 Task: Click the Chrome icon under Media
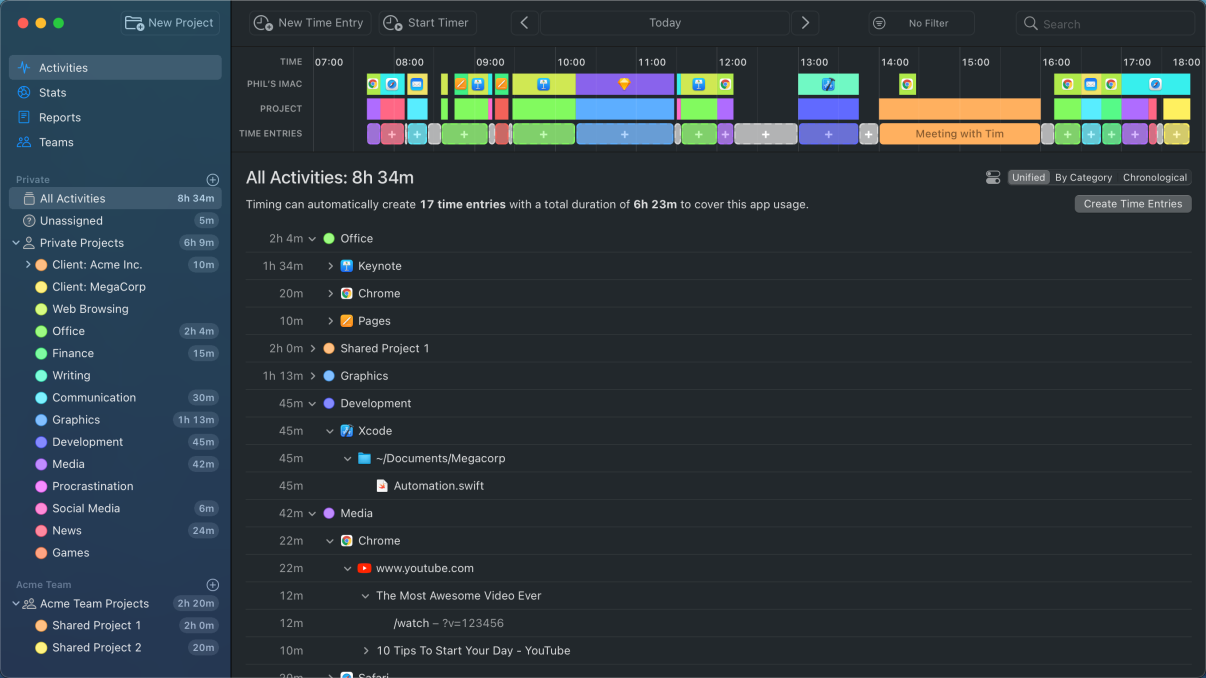(x=345, y=540)
